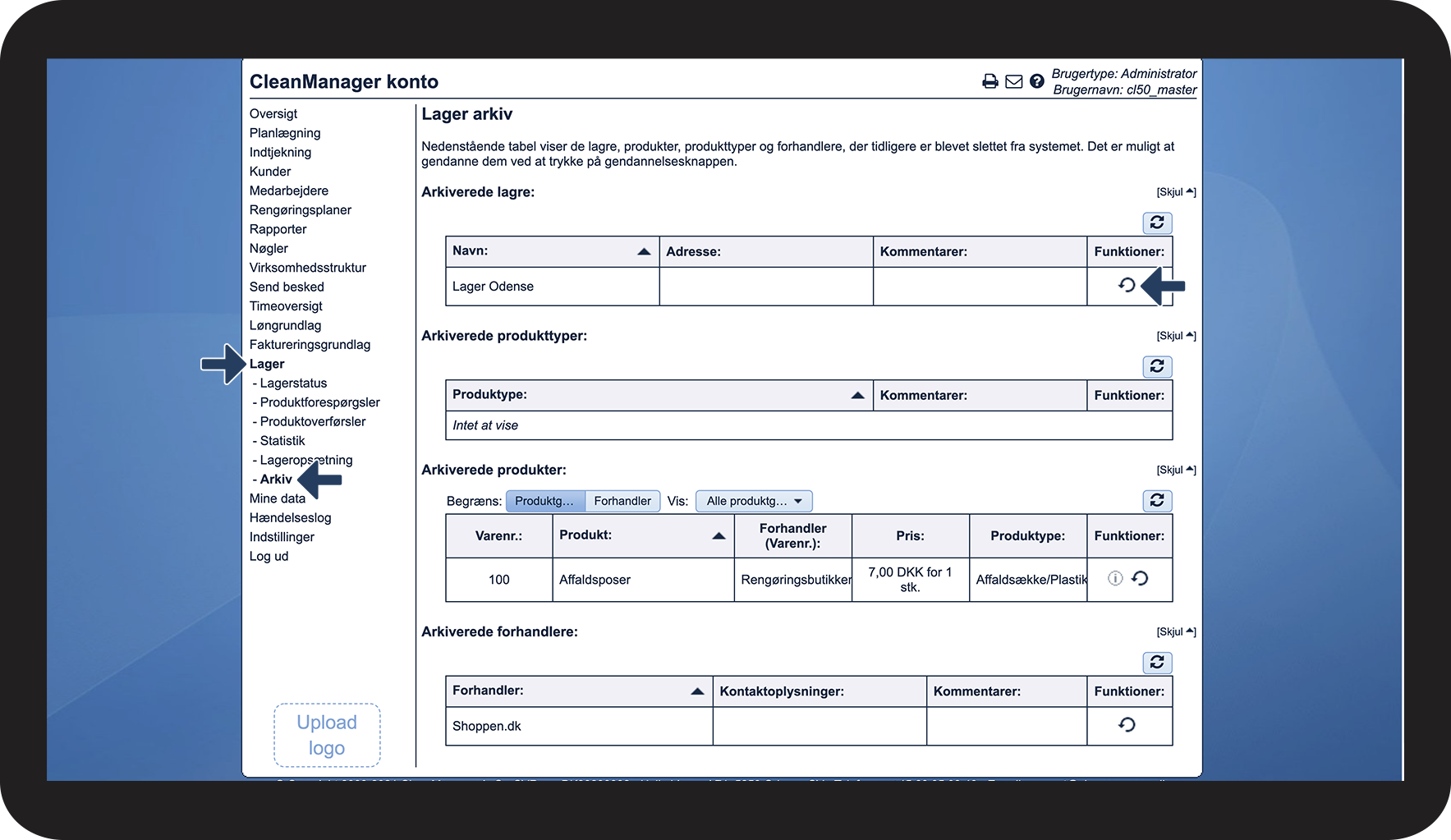Click the print icon in header

click(x=990, y=81)
